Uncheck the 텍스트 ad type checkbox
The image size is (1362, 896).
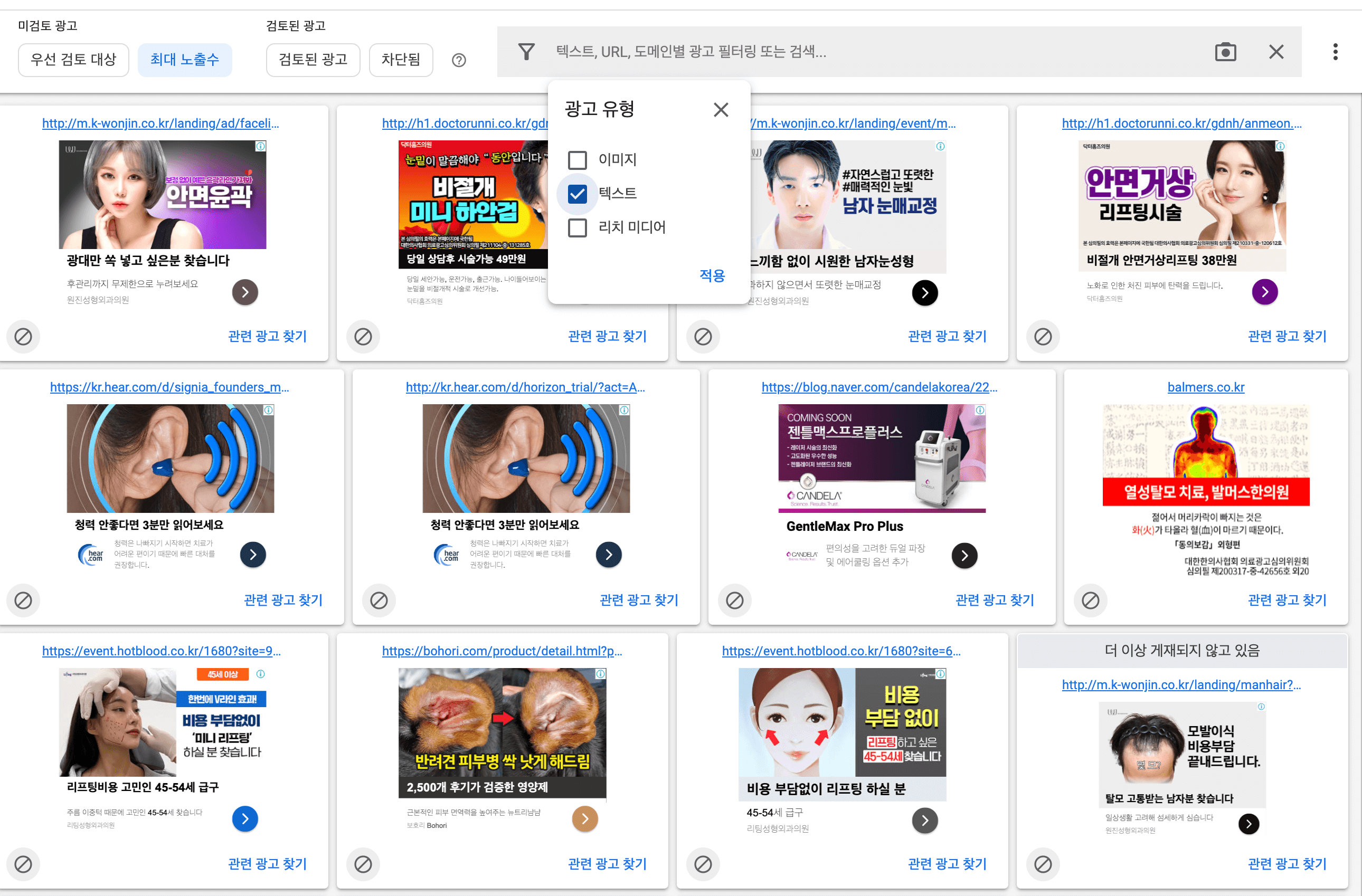[577, 194]
